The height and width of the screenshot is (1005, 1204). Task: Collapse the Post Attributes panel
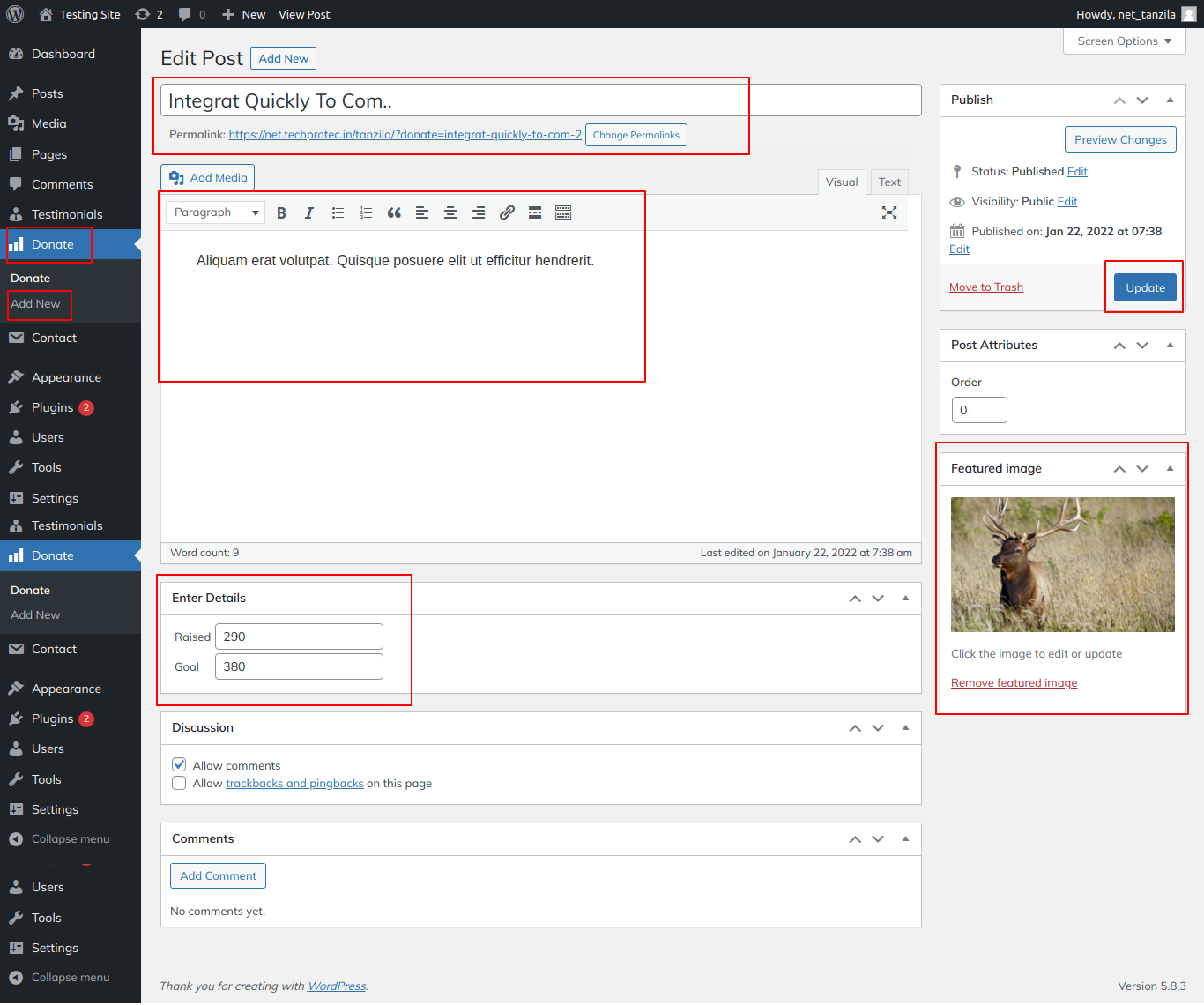tap(1170, 346)
